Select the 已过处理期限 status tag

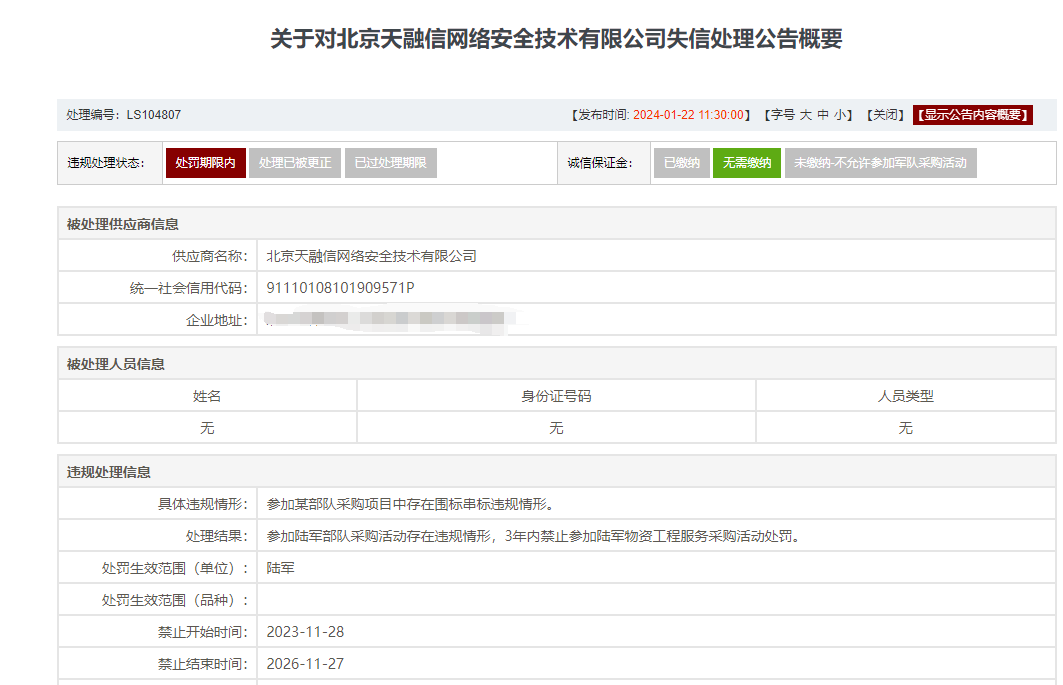coord(390,163)
